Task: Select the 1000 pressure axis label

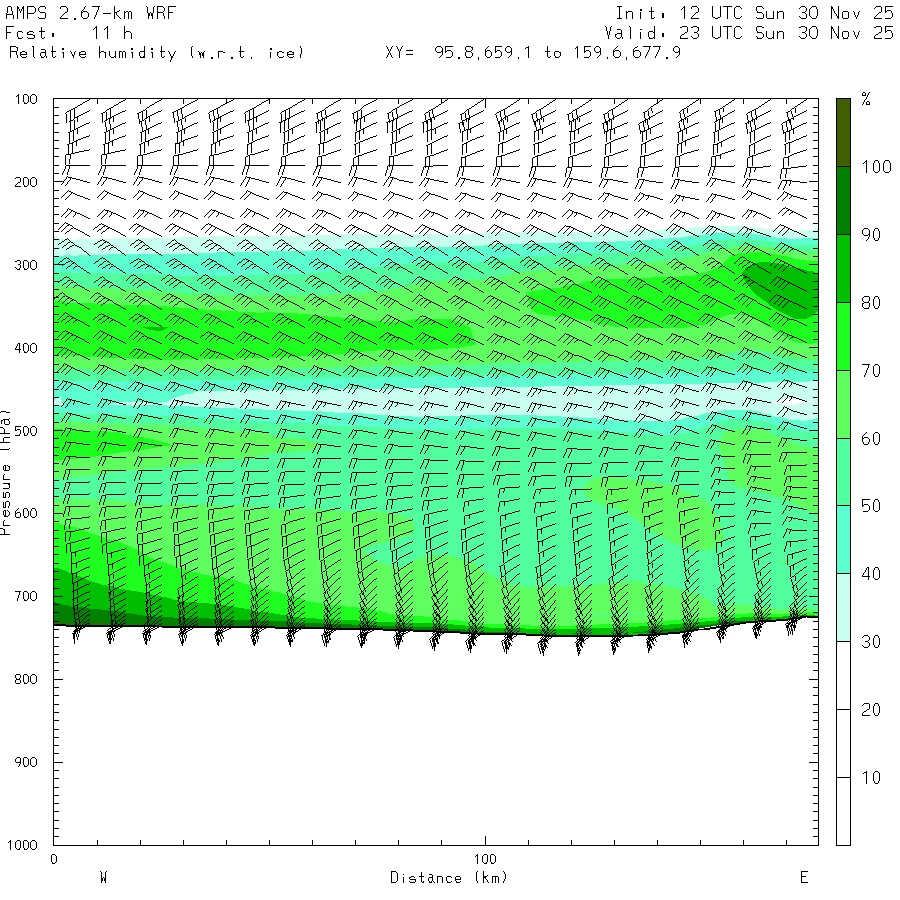Action: point(22,845)
